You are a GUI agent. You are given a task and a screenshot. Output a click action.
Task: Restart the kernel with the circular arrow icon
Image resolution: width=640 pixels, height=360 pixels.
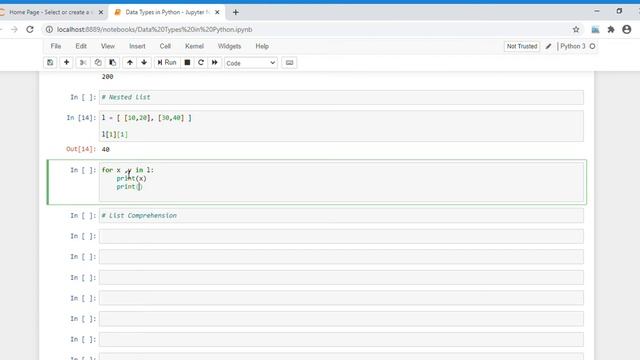(201, 63)
